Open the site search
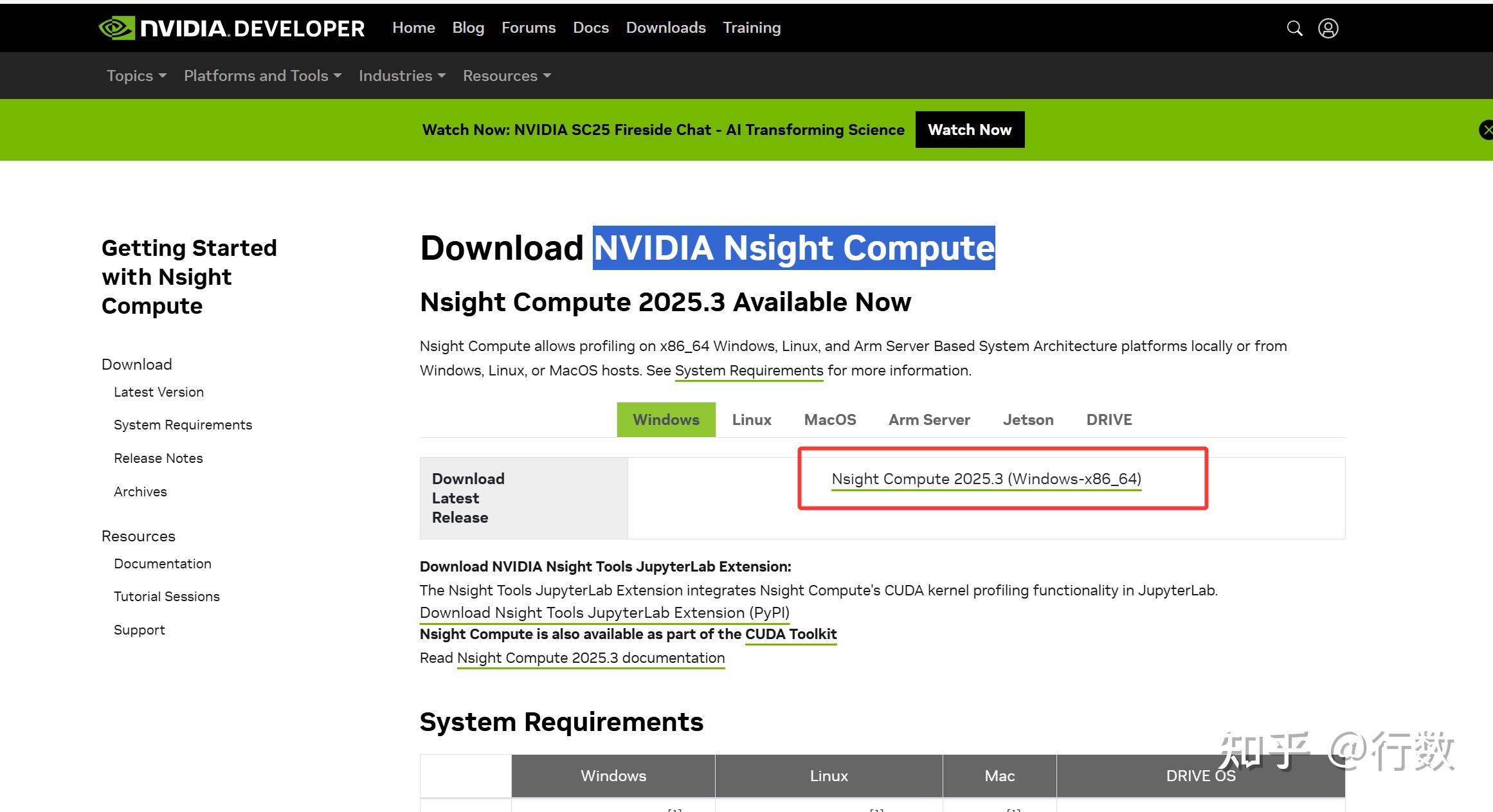 click(x=1294, y=28)
